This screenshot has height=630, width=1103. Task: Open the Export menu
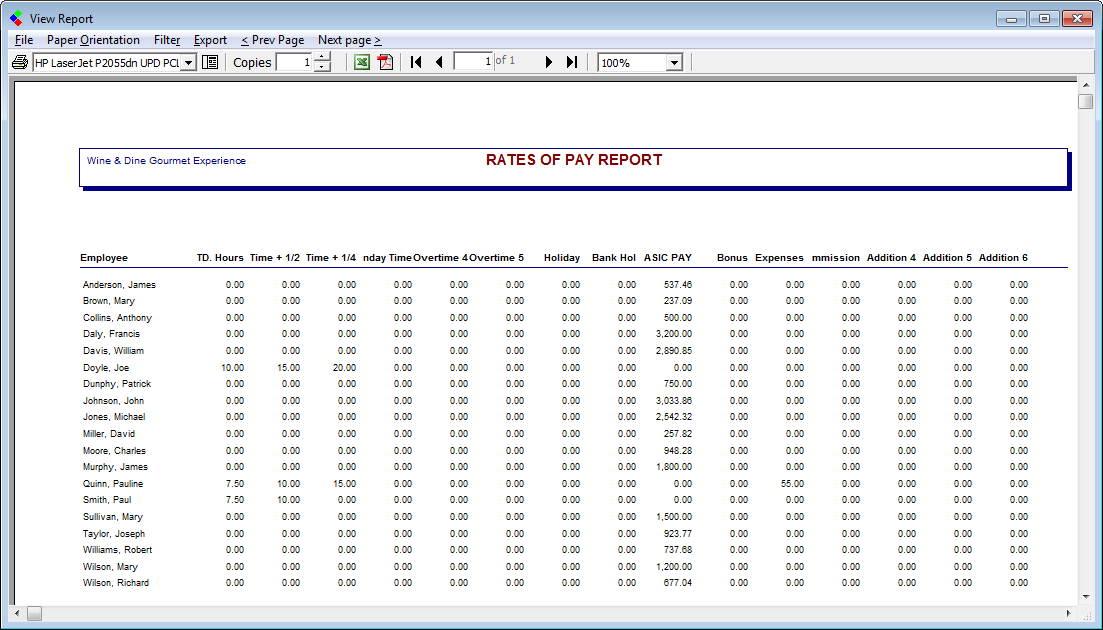(x=210, y=40)
